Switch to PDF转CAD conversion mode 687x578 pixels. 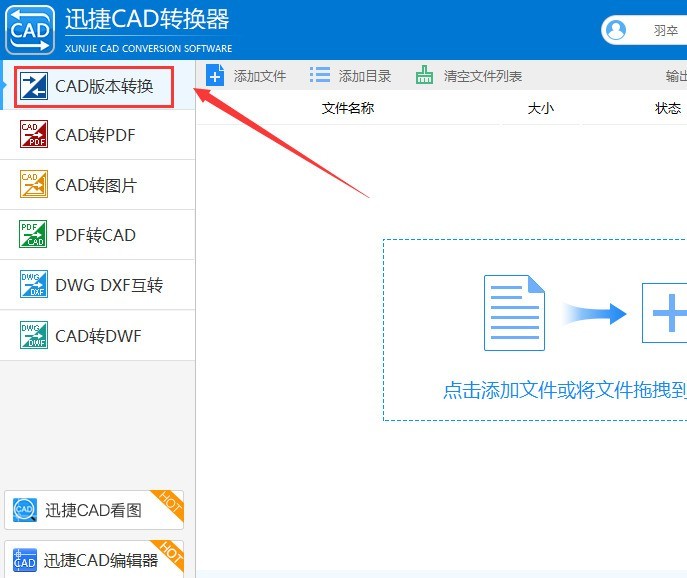[x=95, y=235]
